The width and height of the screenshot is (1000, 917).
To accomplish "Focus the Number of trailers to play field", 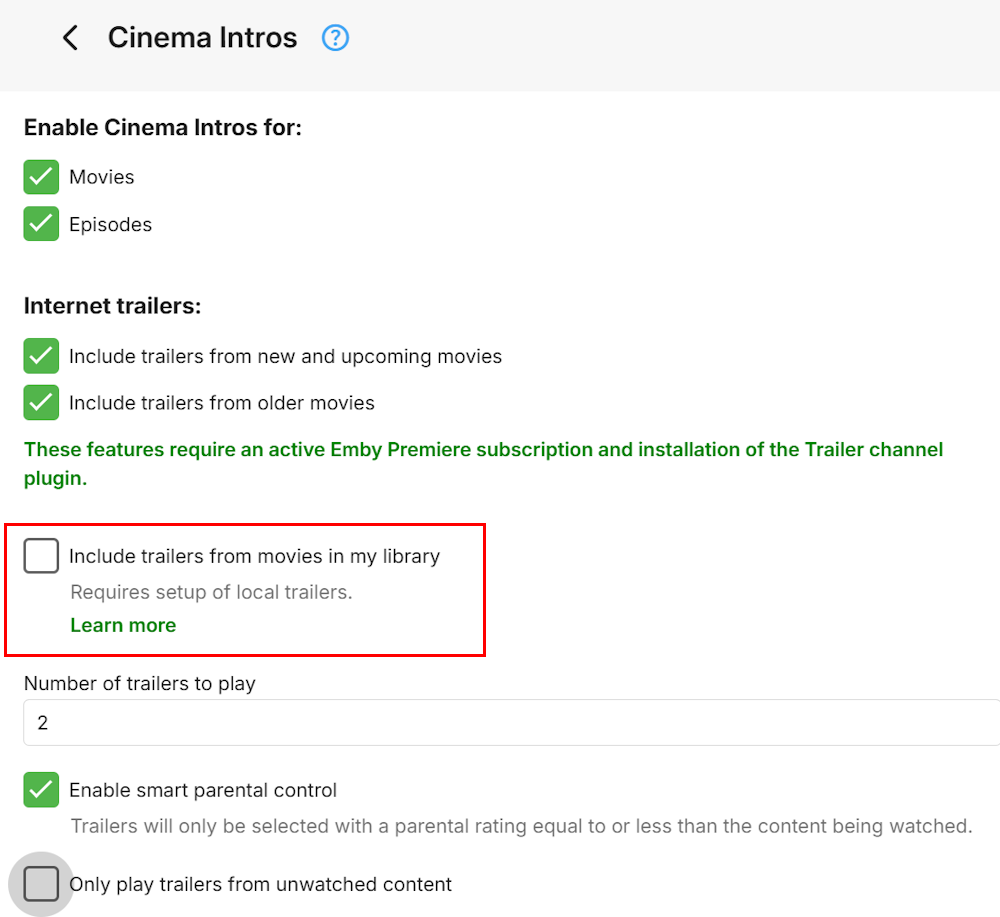I will (x=510, y=722).
